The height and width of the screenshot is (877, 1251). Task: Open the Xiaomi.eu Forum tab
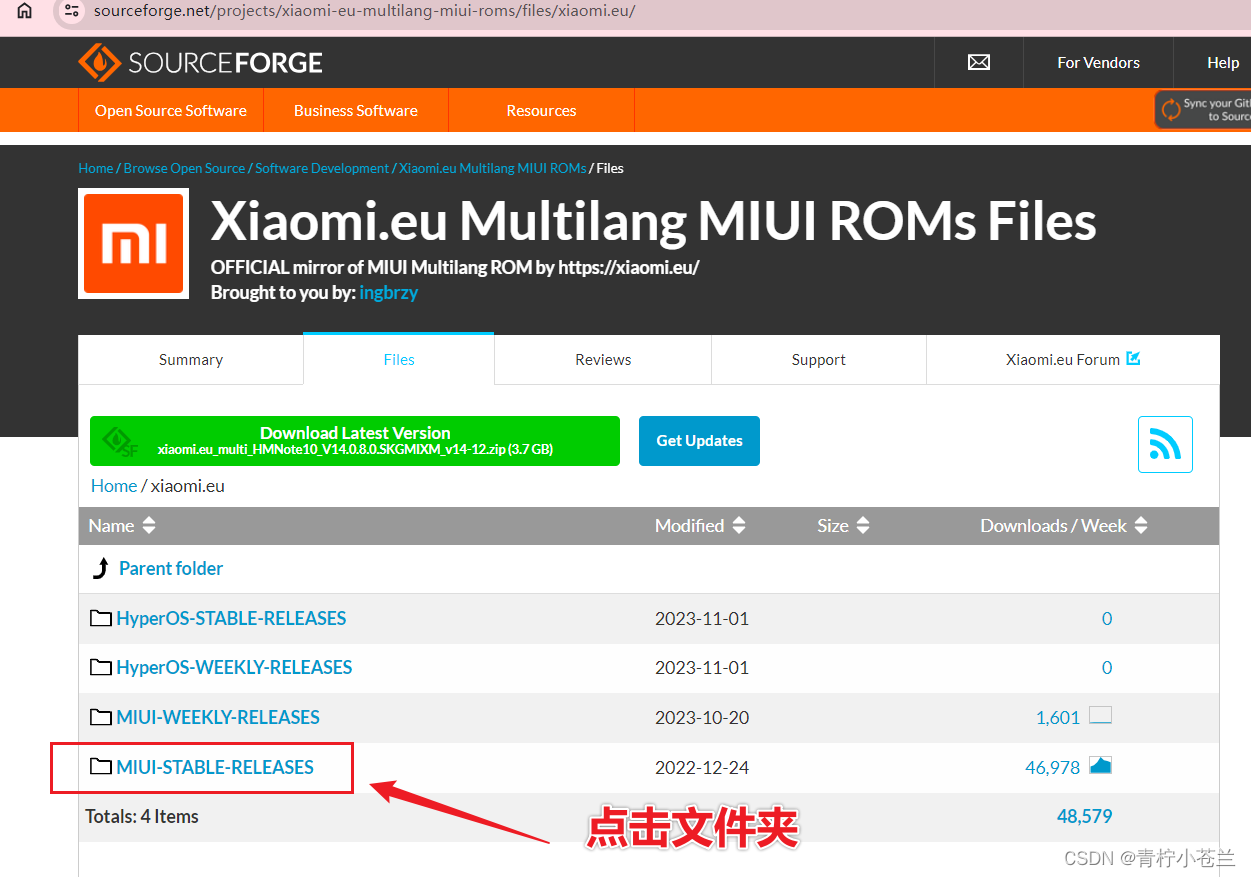point(1073,359)
